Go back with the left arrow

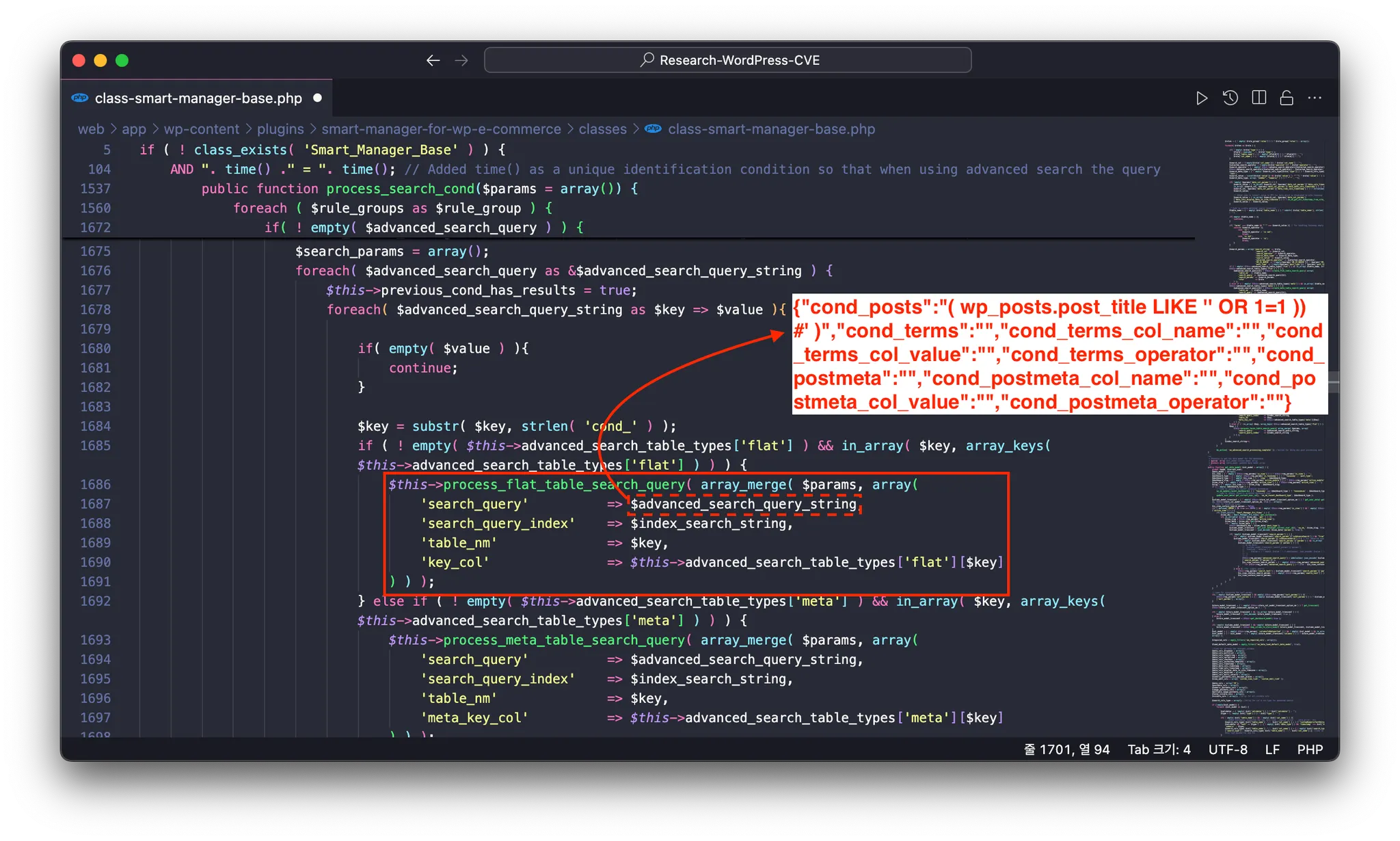[x=433, y=61]
